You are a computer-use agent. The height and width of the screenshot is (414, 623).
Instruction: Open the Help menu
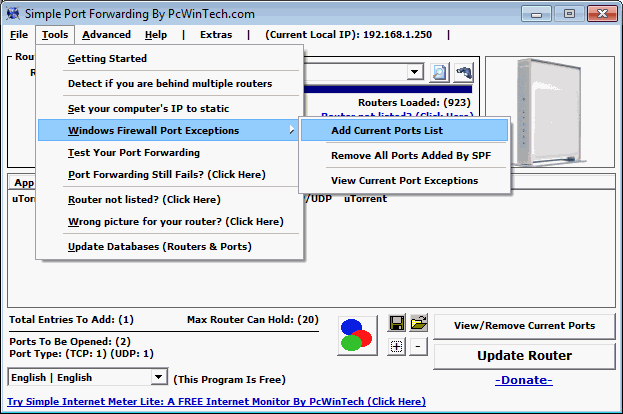156,35
